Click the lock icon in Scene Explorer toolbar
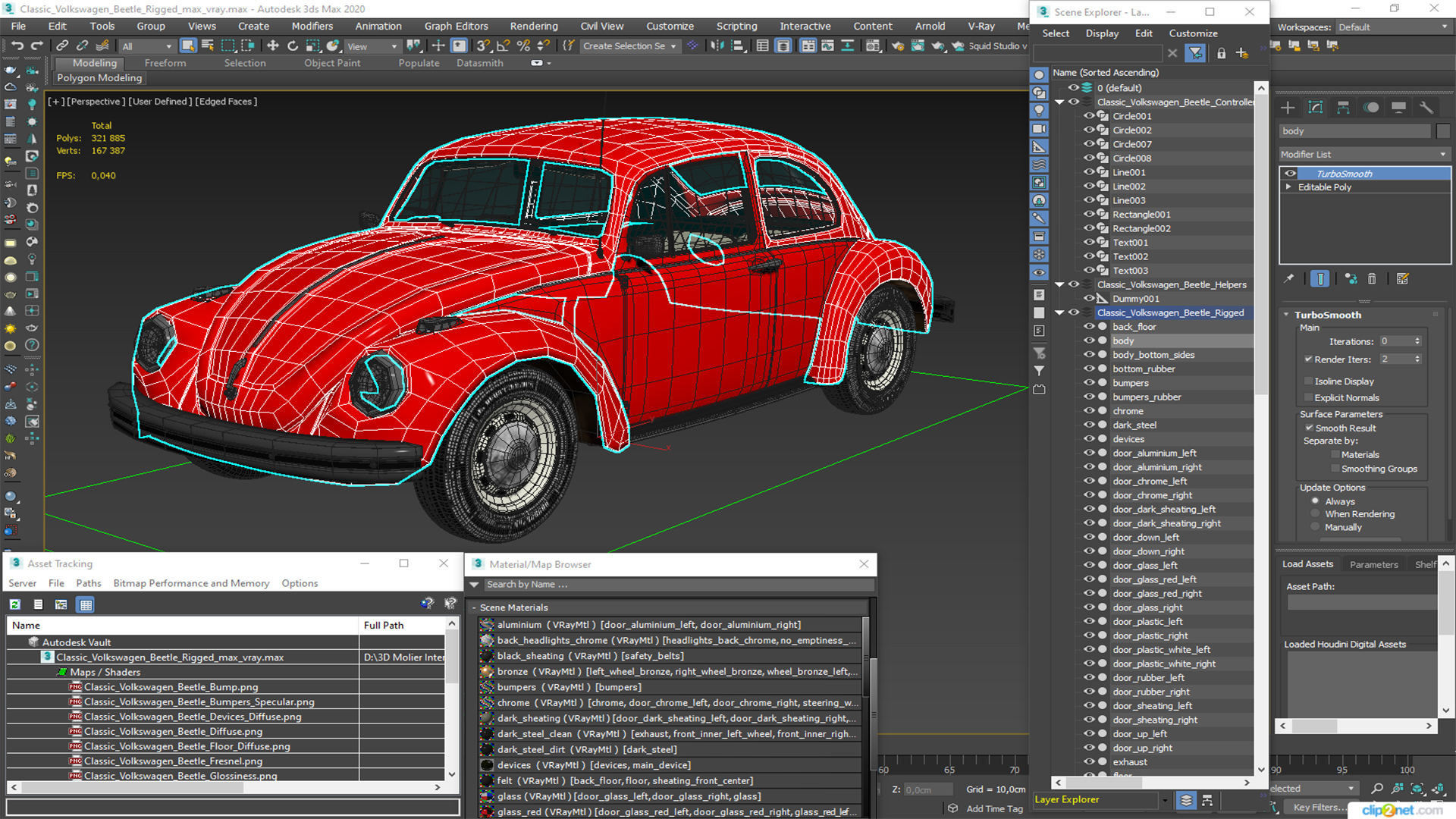 (1221, 53)
